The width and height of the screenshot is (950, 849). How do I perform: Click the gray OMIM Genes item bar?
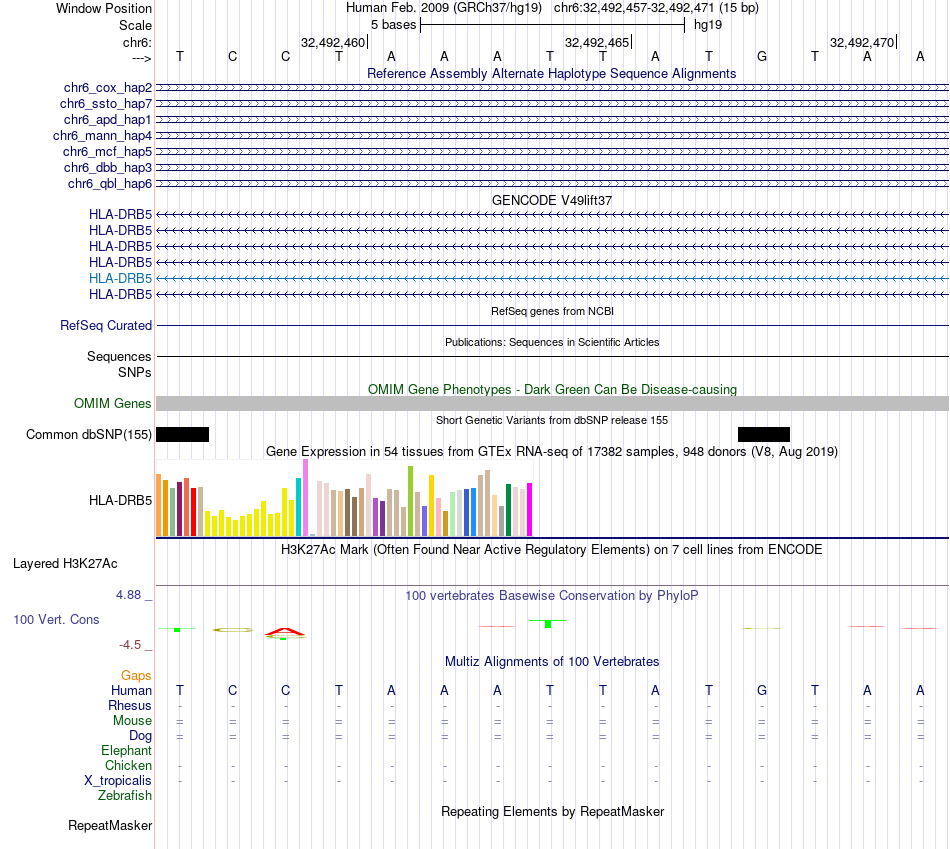(x=552, y=404)
